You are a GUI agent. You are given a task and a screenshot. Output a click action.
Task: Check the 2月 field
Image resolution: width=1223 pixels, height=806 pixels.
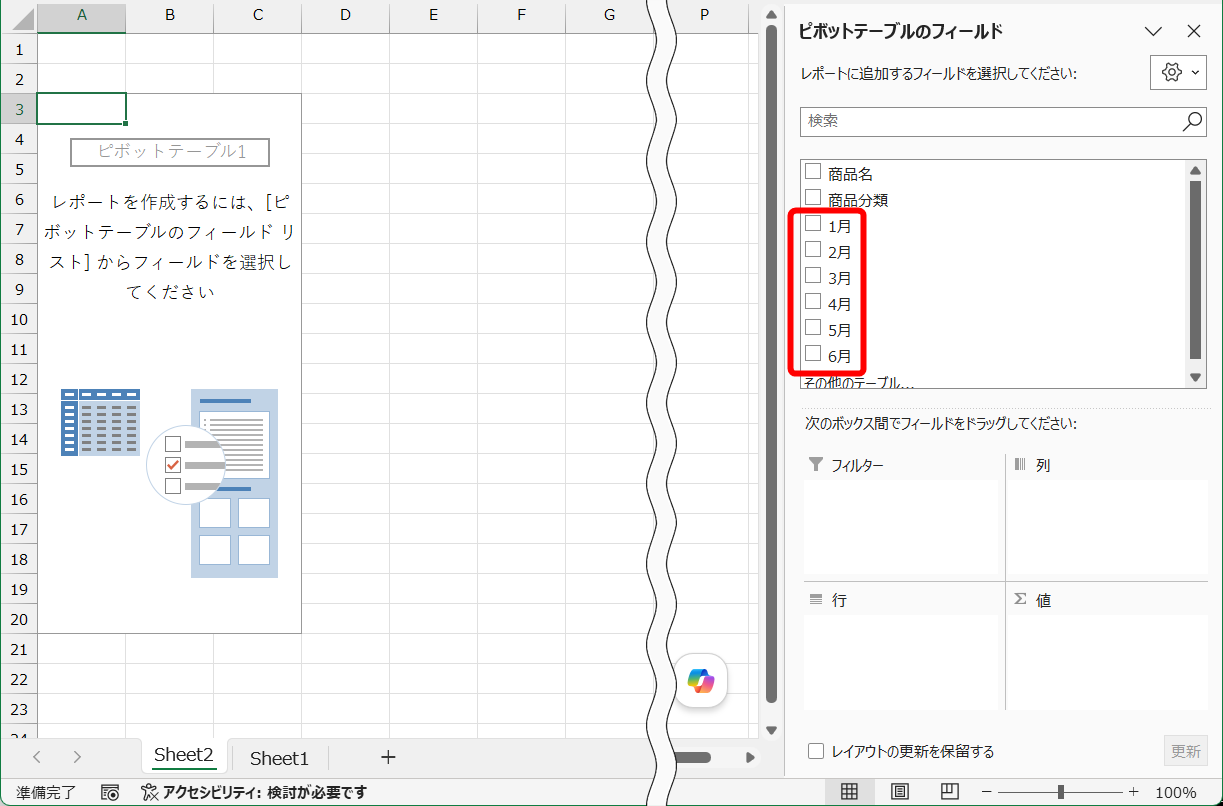[813, 250]
